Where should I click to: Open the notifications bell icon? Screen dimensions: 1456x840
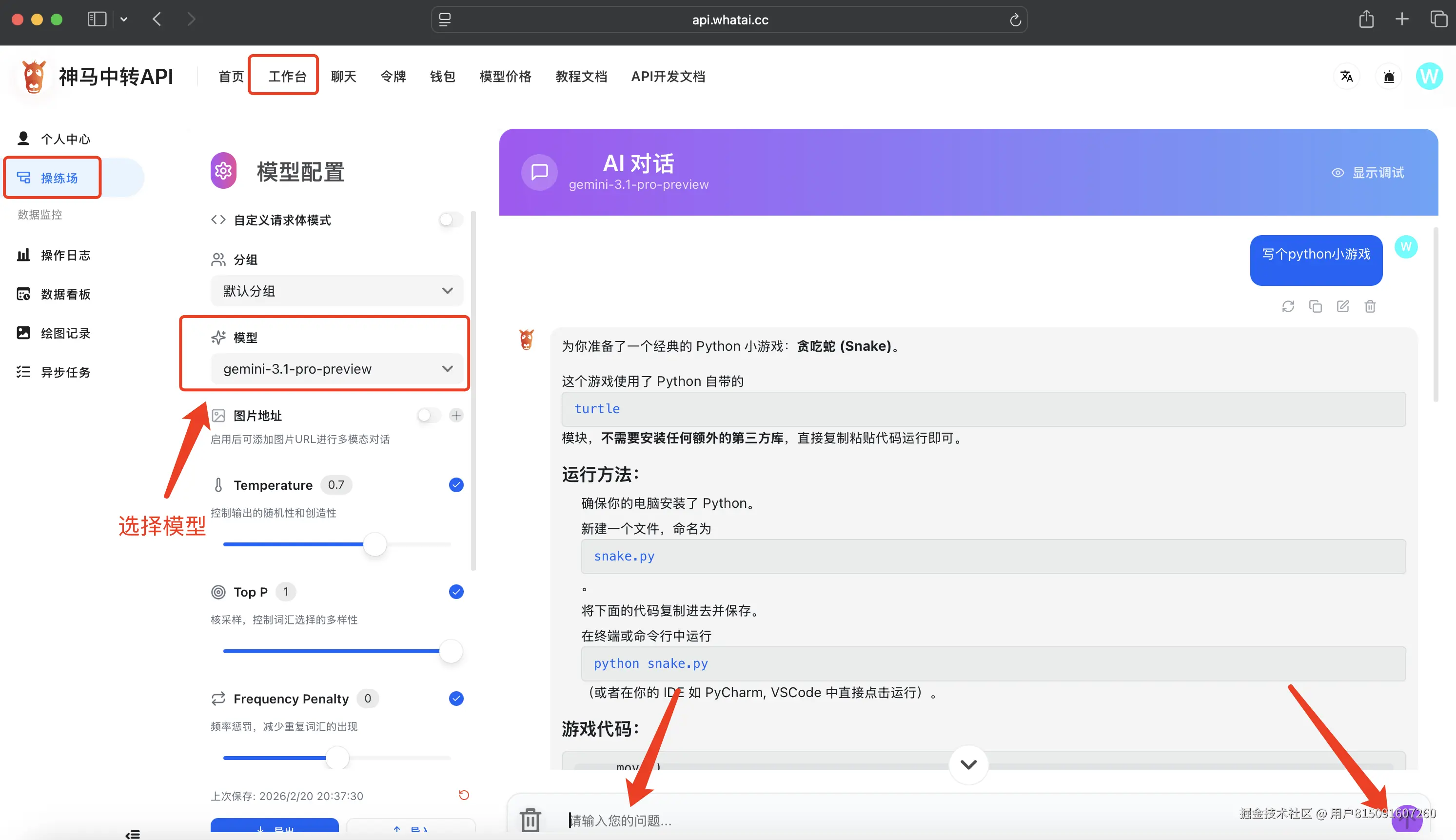coord(1389,76)
